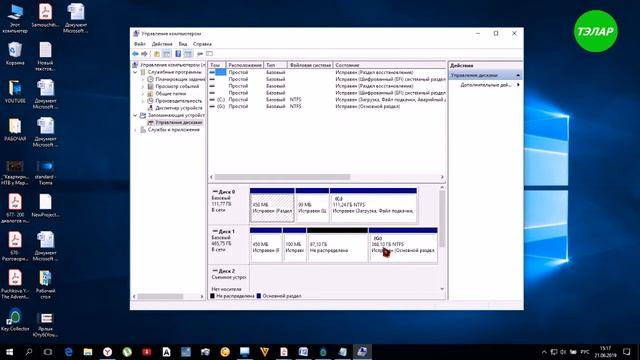
Task: Open taskbar Search magnifier
Action: coord(29,352)
